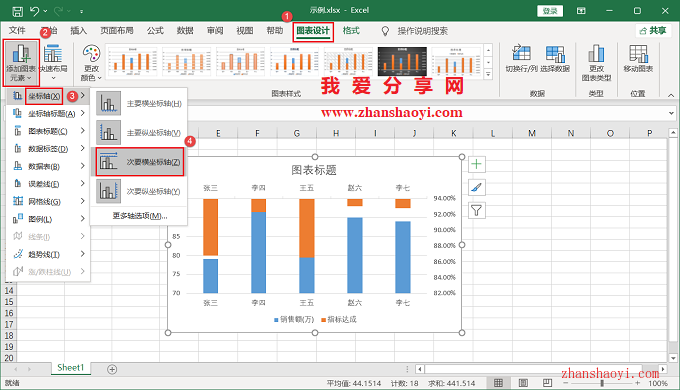The width and height of the screenshot is (680, 390).
Task: Click the chart title text
Action: pyautogui.click(x=314, y=170)
